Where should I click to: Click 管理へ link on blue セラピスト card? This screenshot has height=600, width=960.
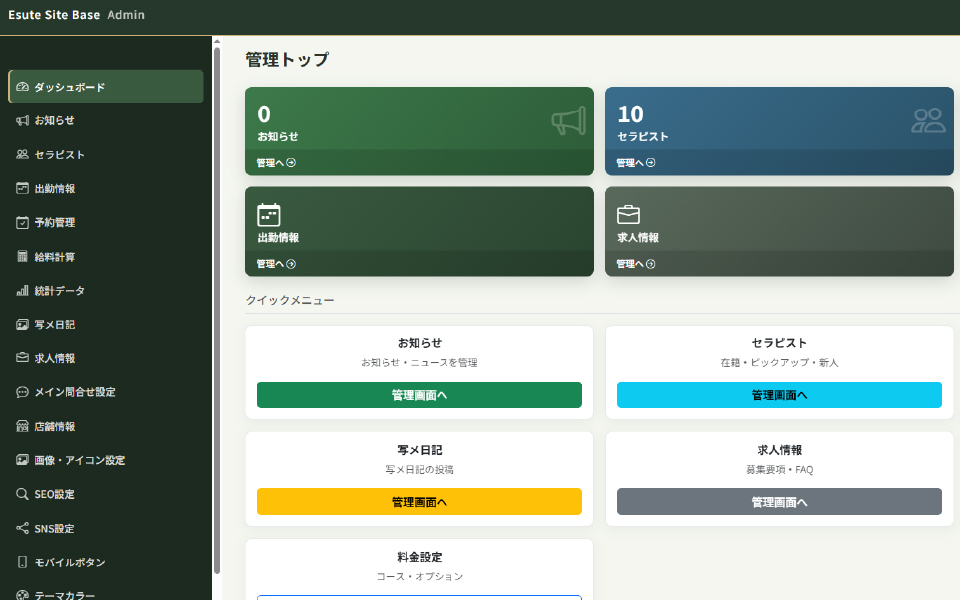click(636, 163)
